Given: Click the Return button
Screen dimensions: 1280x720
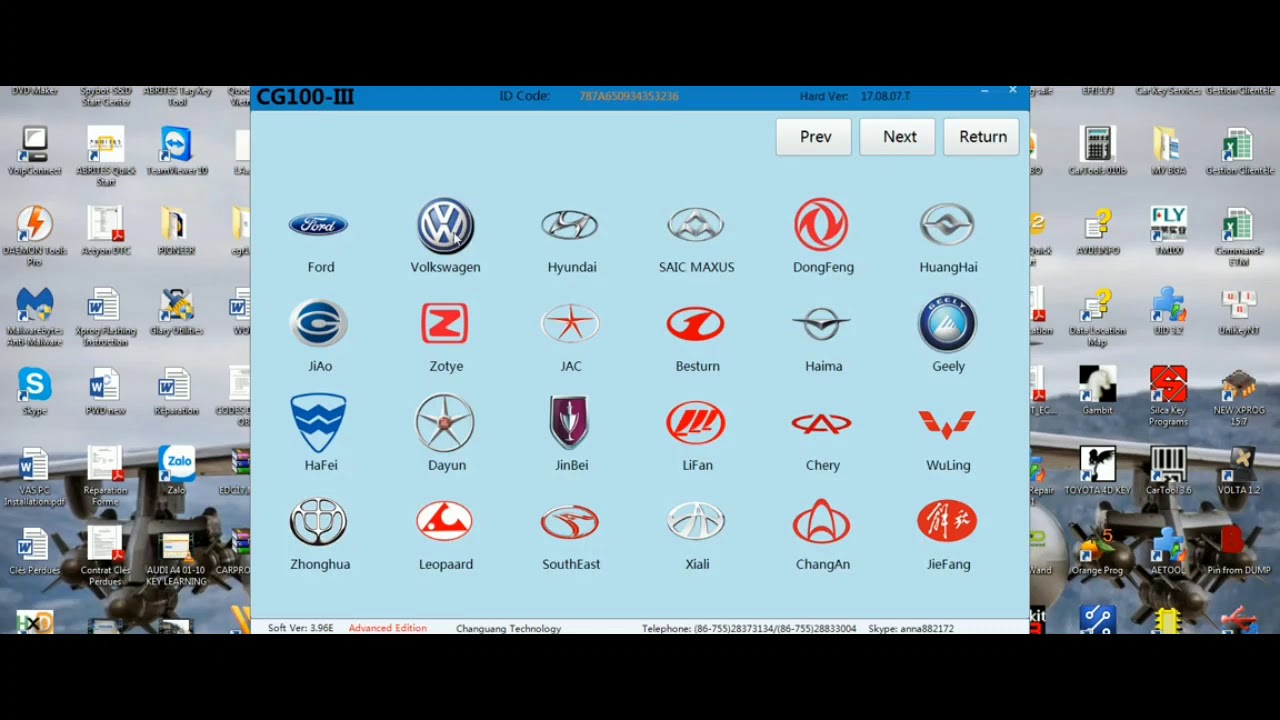Looking at the screenshot, I should coord(983,137).
